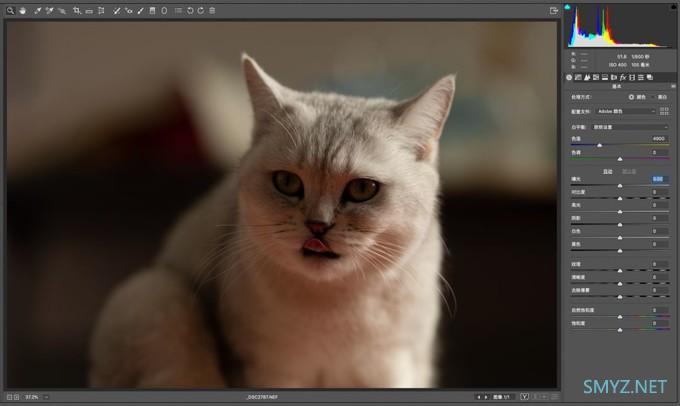Open the Detail panel tab
680x406 pixels.
click(587, 77)
